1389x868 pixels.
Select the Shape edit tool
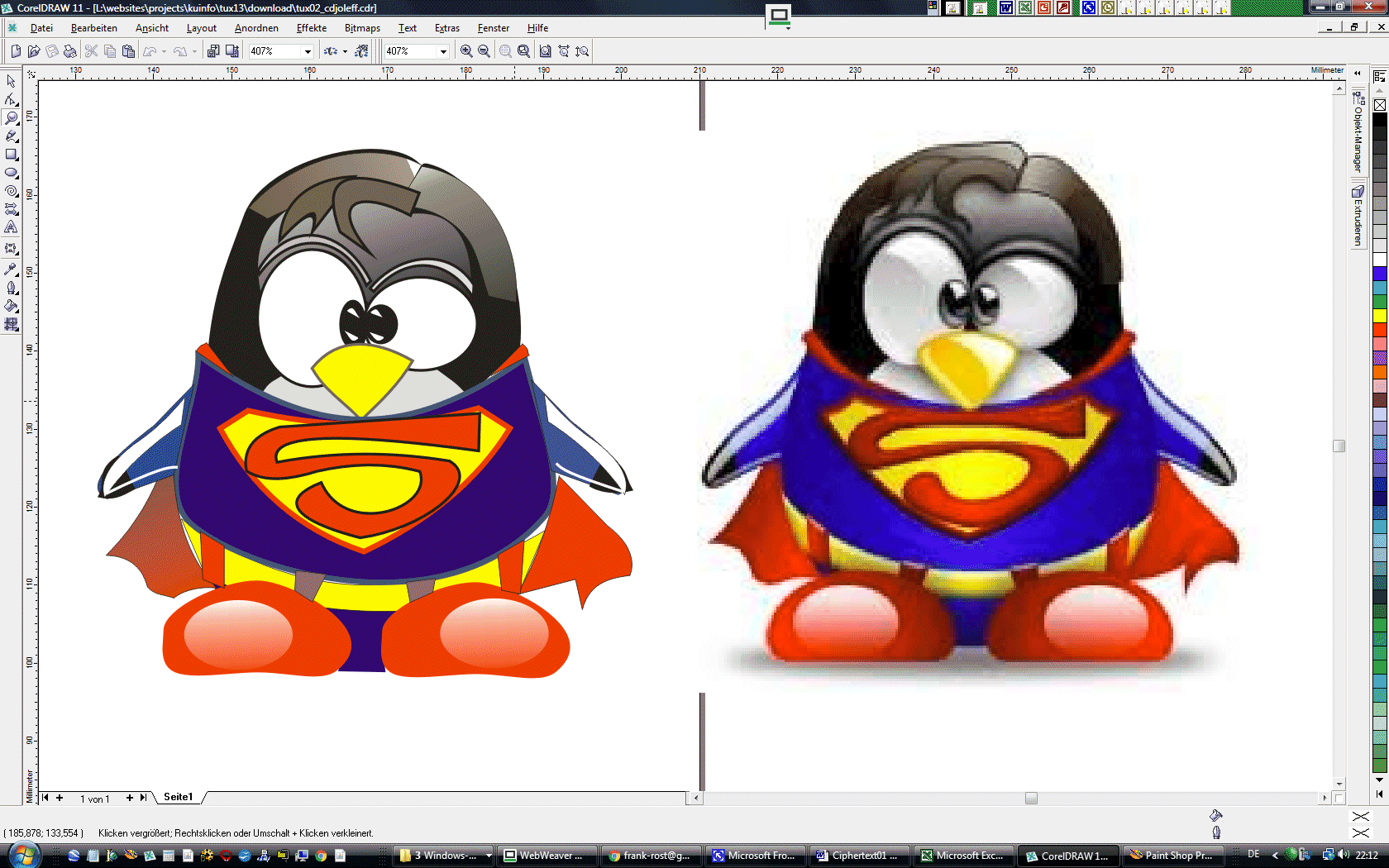(11, 99)
